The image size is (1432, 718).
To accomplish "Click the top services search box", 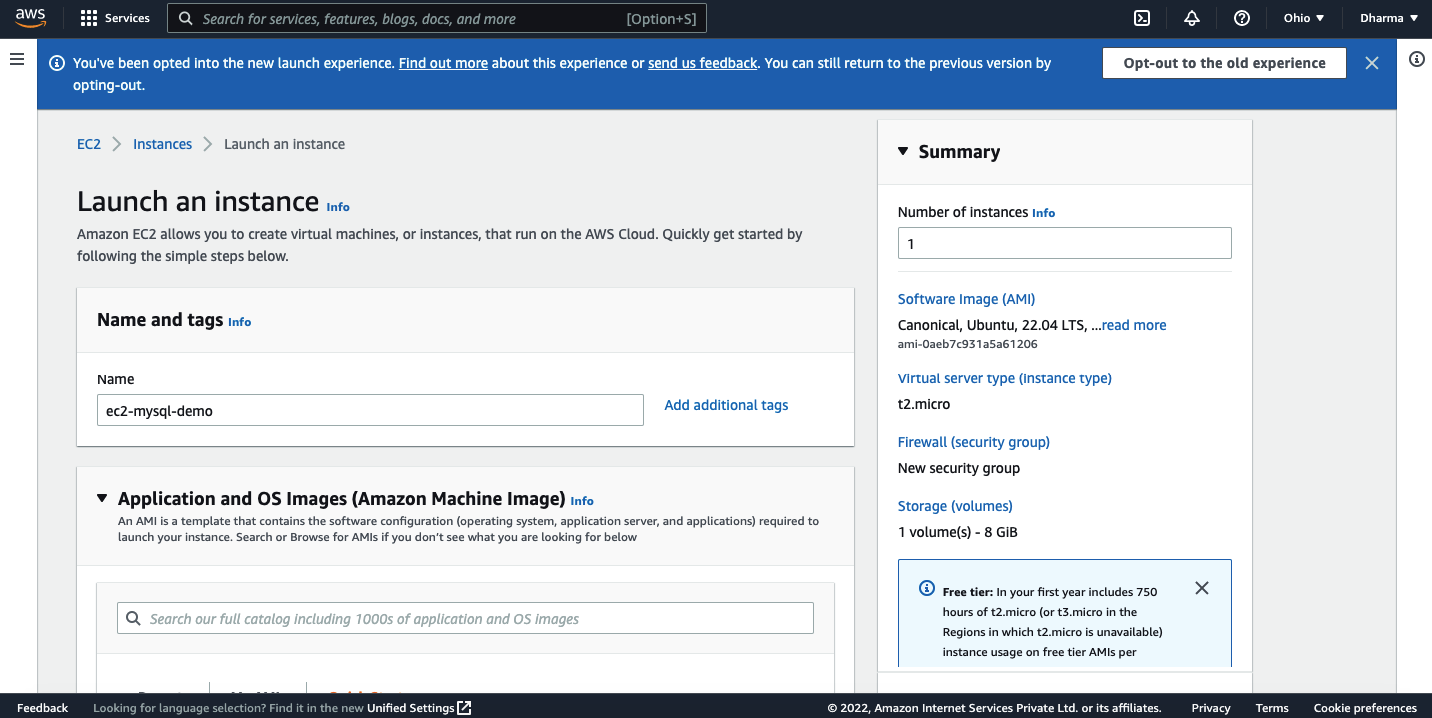I will point(437,18).
